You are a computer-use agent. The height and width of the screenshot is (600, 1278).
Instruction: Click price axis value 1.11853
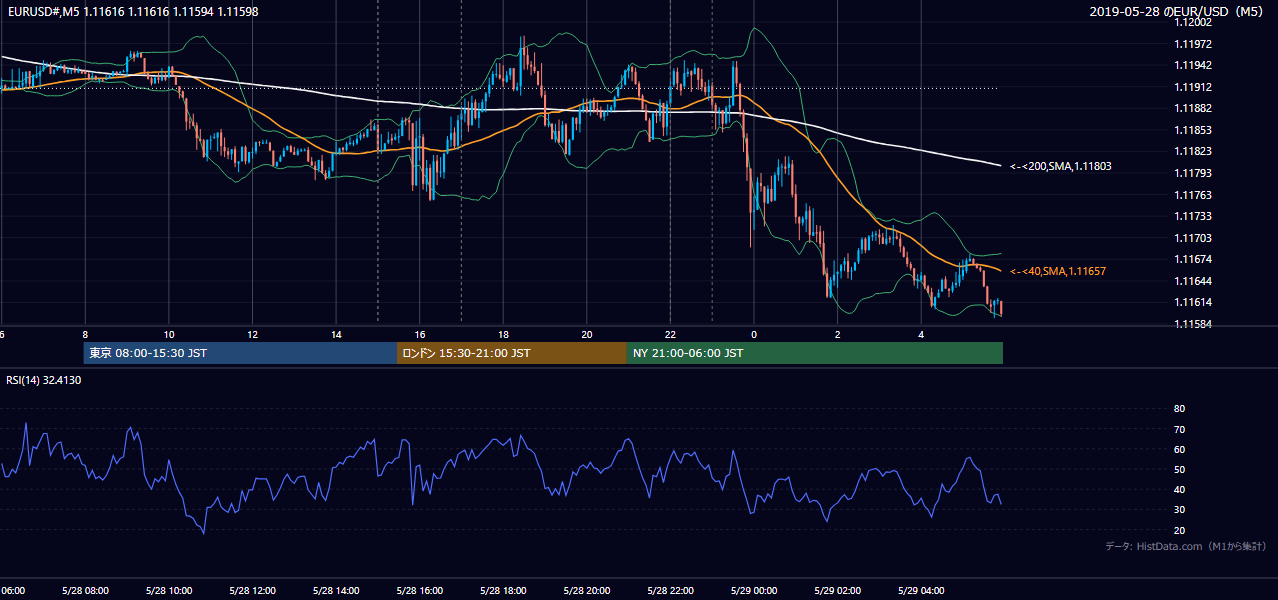coord(1193,130)
